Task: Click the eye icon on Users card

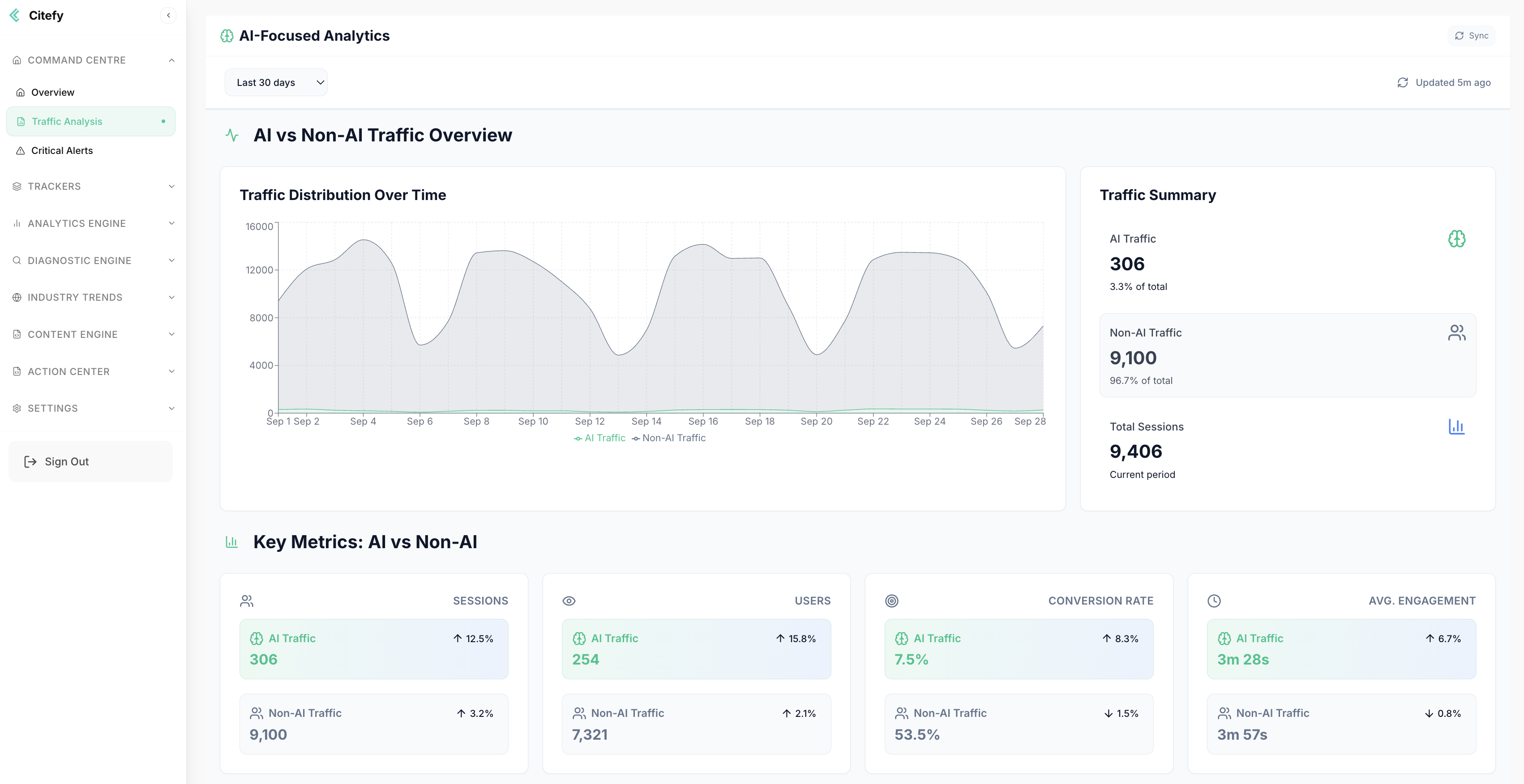Action: [x=569, y=601]
